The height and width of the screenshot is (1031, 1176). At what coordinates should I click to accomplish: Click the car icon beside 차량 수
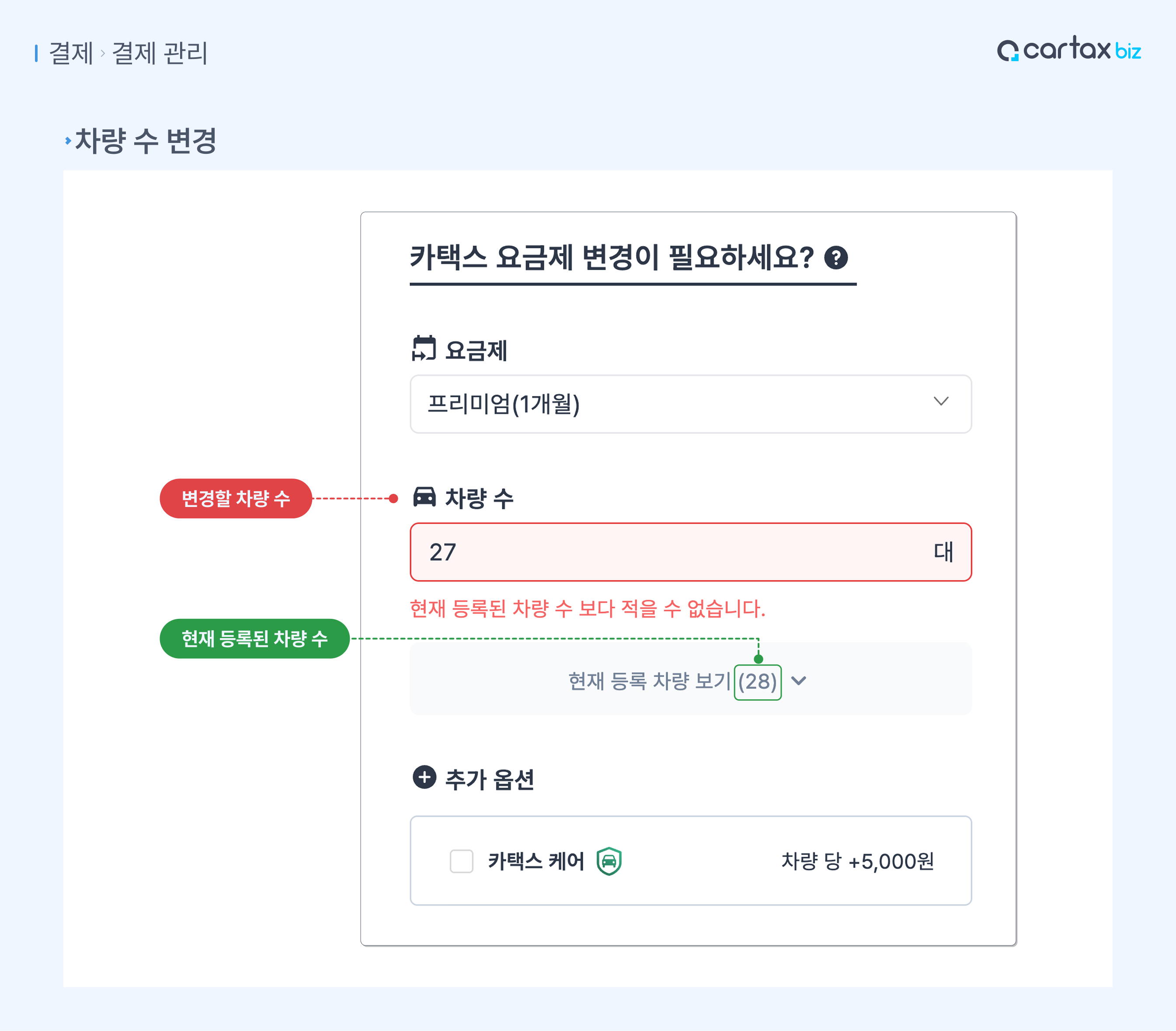[424, 497]
